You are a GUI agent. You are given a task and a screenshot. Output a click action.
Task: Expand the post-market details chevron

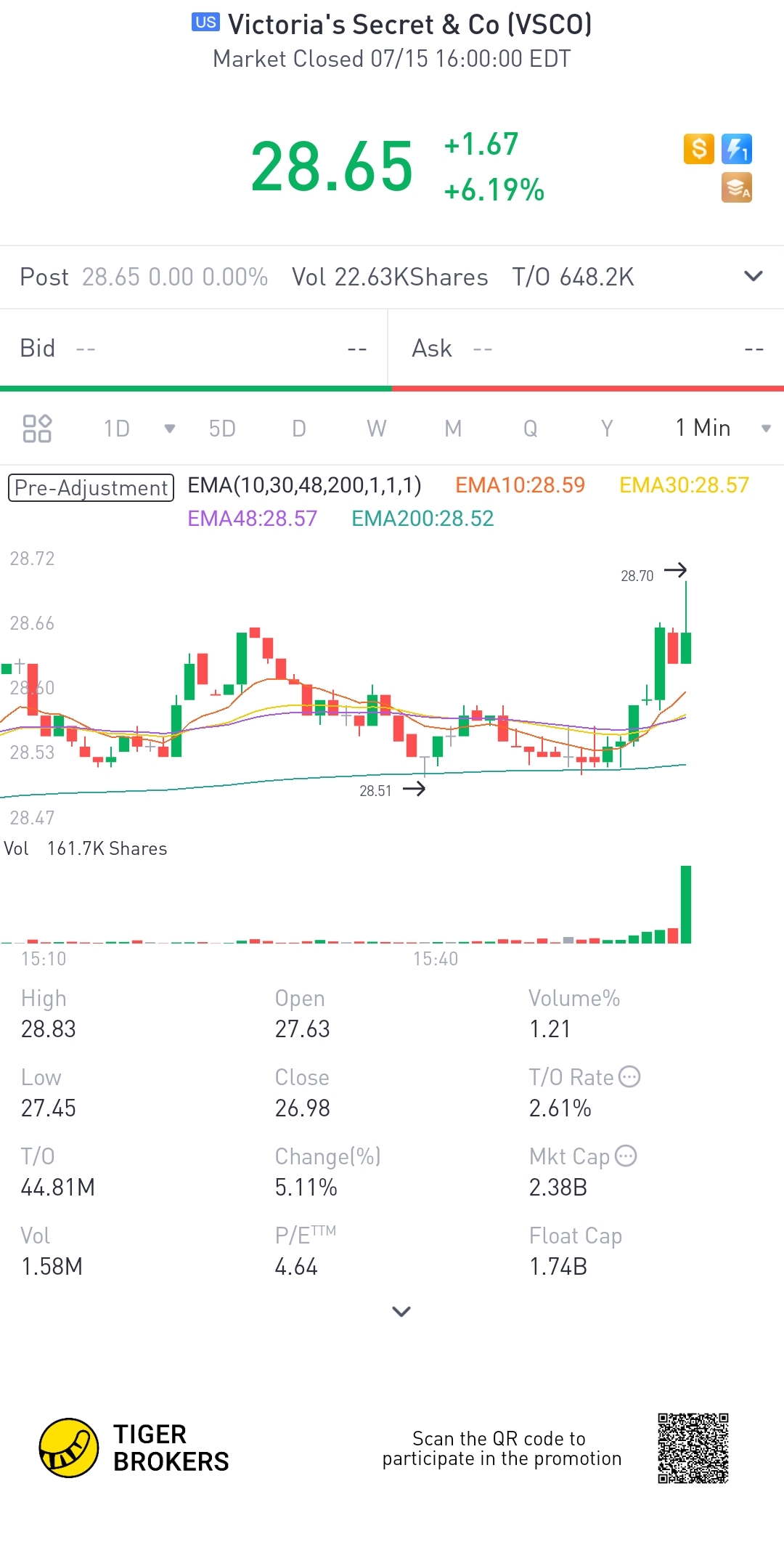tap(754, 276)
